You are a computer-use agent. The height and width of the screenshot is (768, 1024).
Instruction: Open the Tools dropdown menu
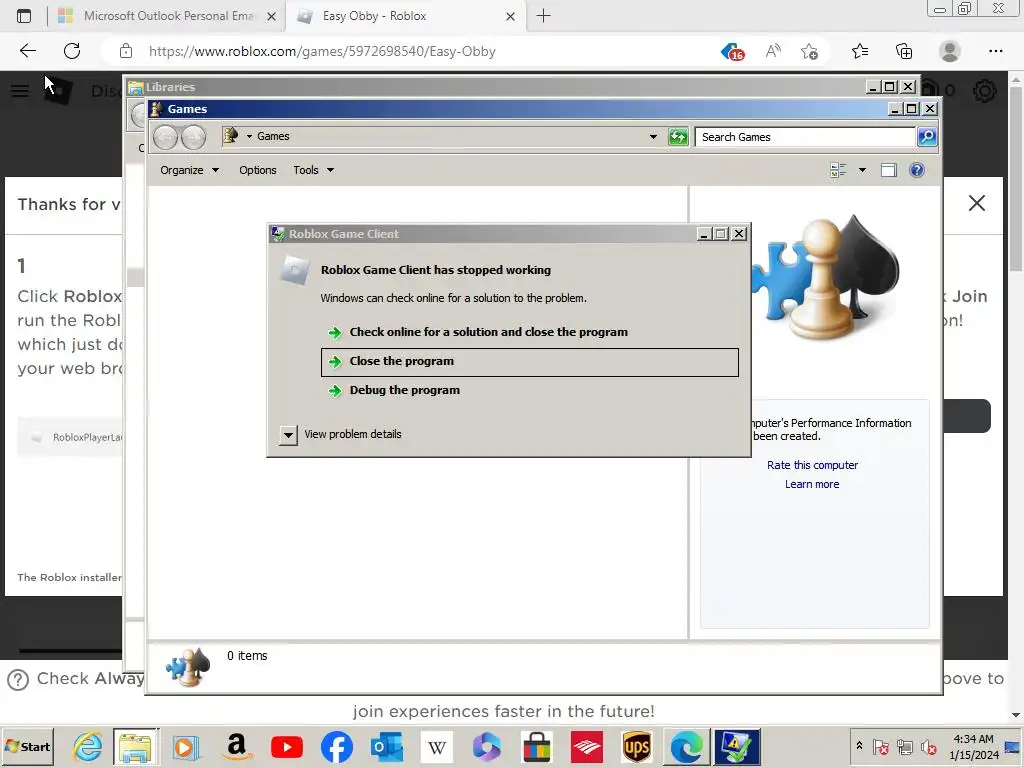click(x=313, y=170)
